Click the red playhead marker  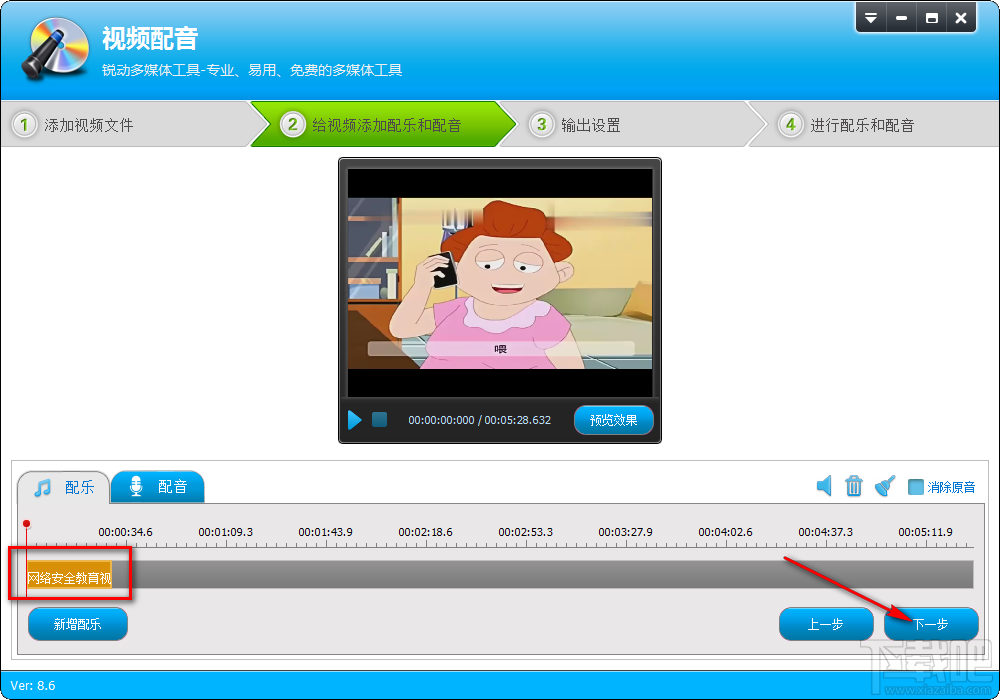[x=26, y=523]
